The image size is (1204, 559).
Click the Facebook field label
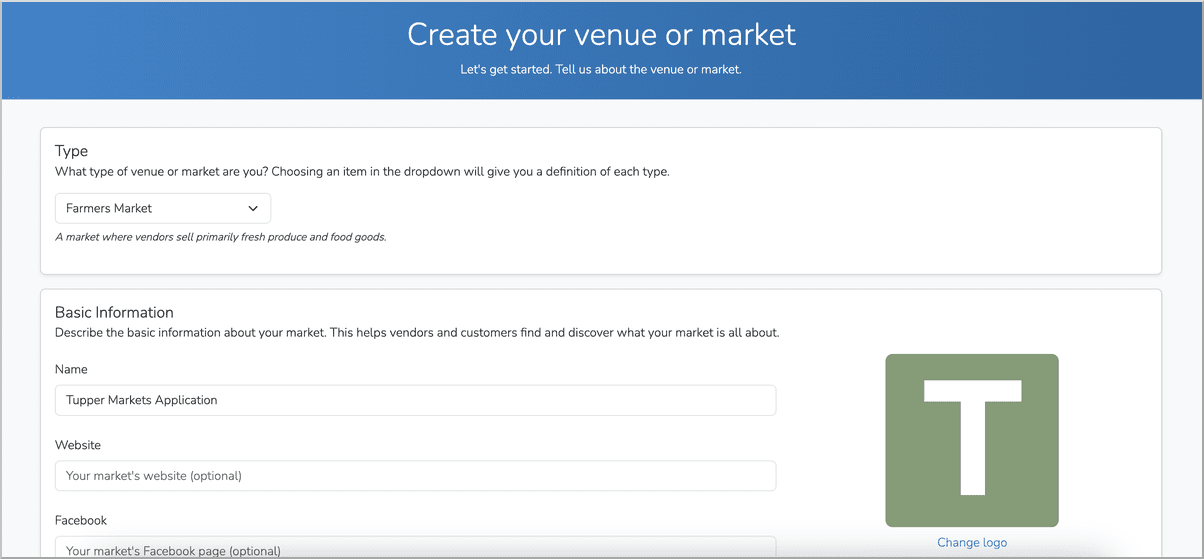click(81, 520)
